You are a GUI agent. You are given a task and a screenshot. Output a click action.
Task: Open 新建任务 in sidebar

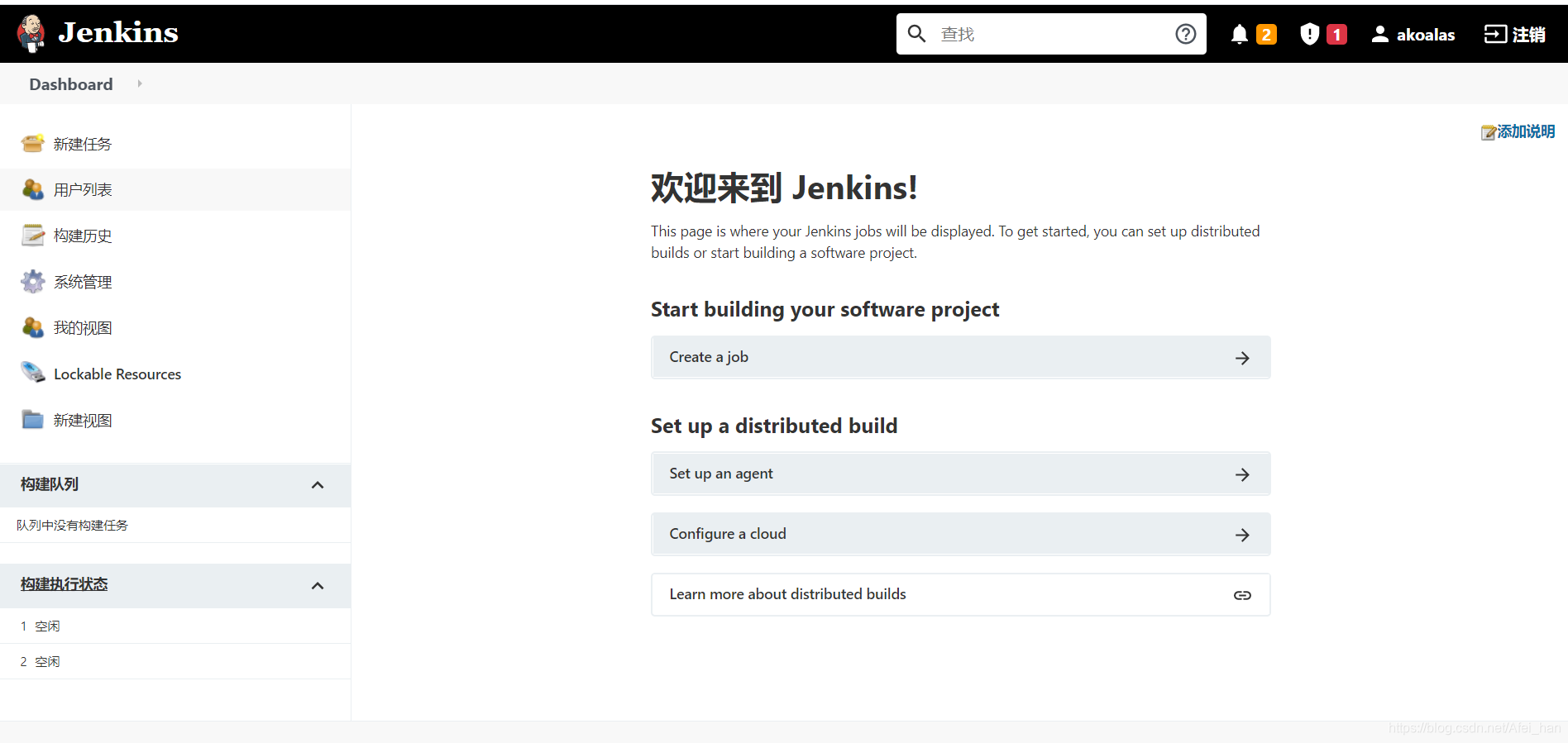(x=83, y=144)
